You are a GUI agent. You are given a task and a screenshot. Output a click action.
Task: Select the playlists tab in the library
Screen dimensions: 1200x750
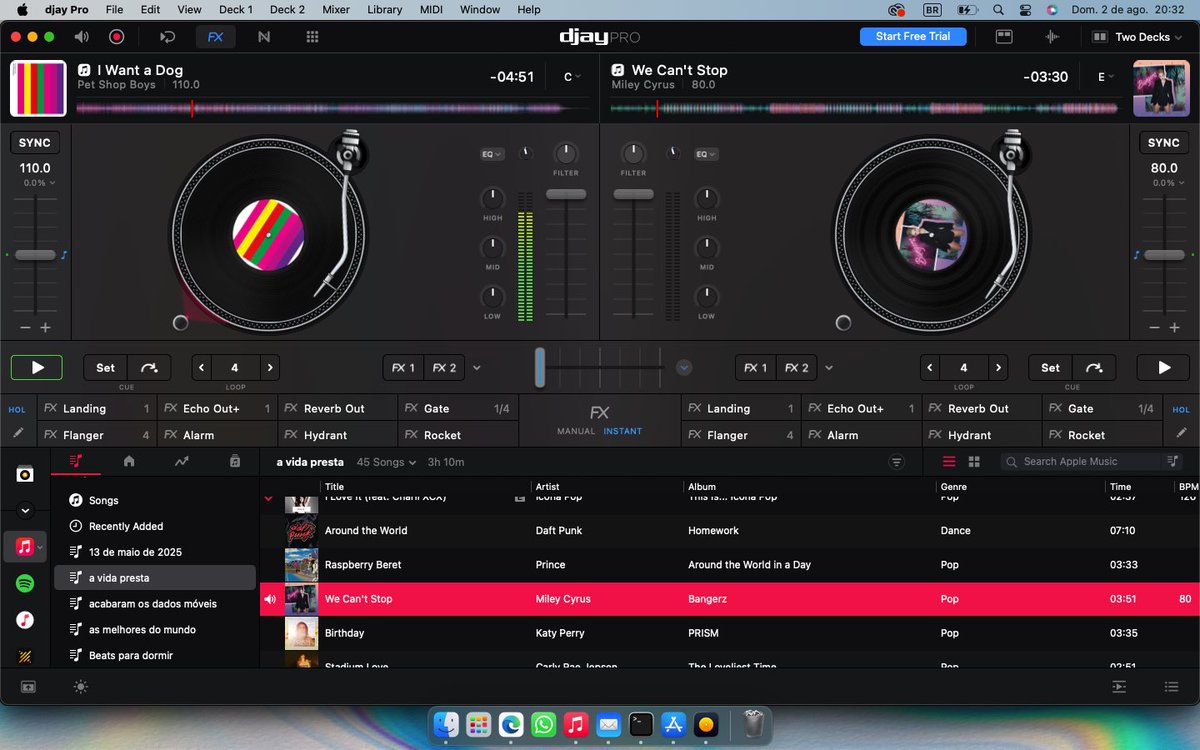click(x=76, y=461)
